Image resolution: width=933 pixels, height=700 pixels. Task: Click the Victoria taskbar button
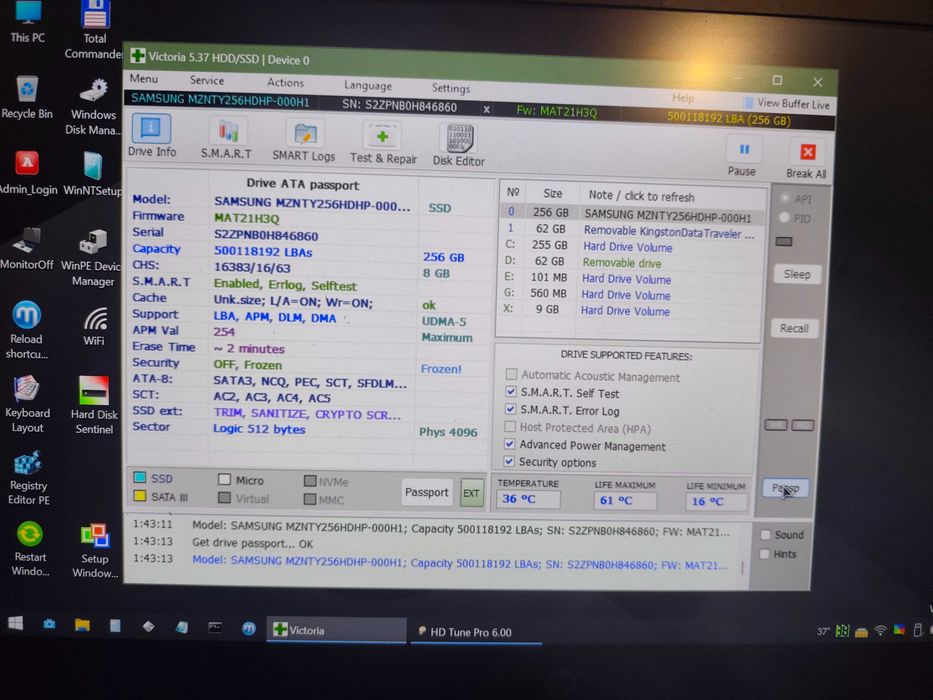(336, 630)
